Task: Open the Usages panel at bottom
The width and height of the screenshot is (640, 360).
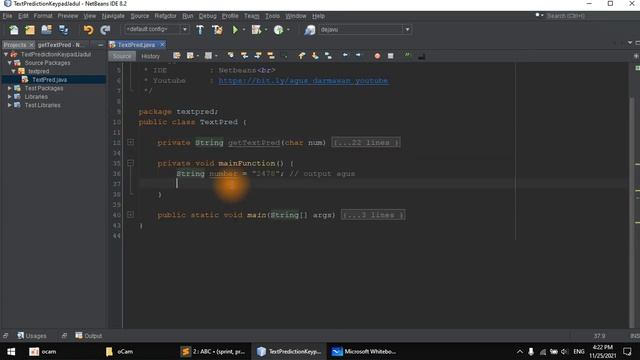Action: [32, 336]
